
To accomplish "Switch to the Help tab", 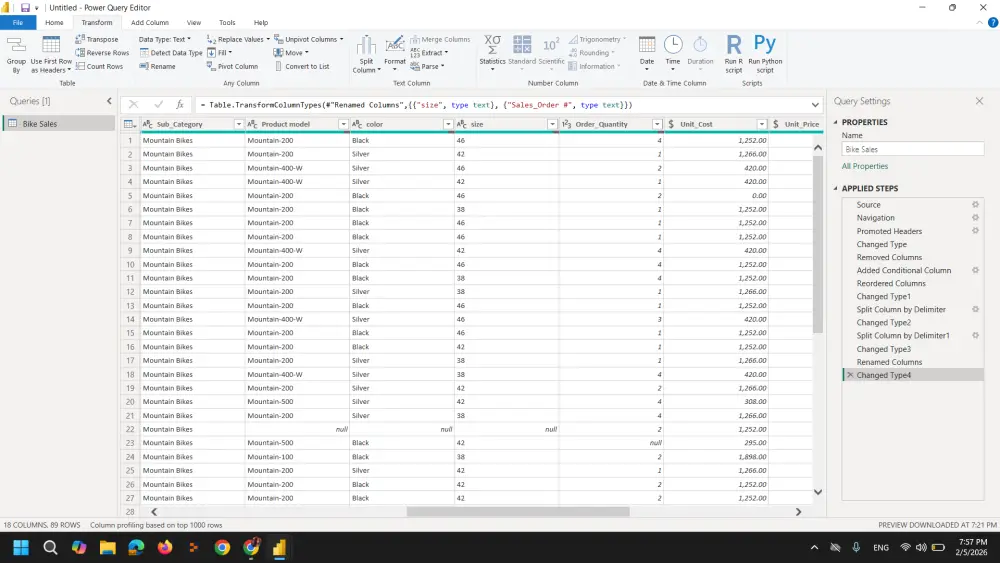I will click(261, 22).
